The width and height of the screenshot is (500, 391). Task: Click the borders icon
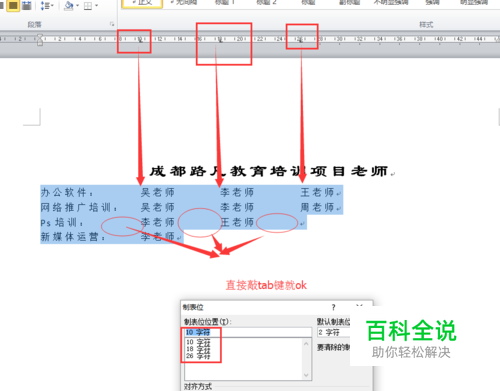point(88,5)
